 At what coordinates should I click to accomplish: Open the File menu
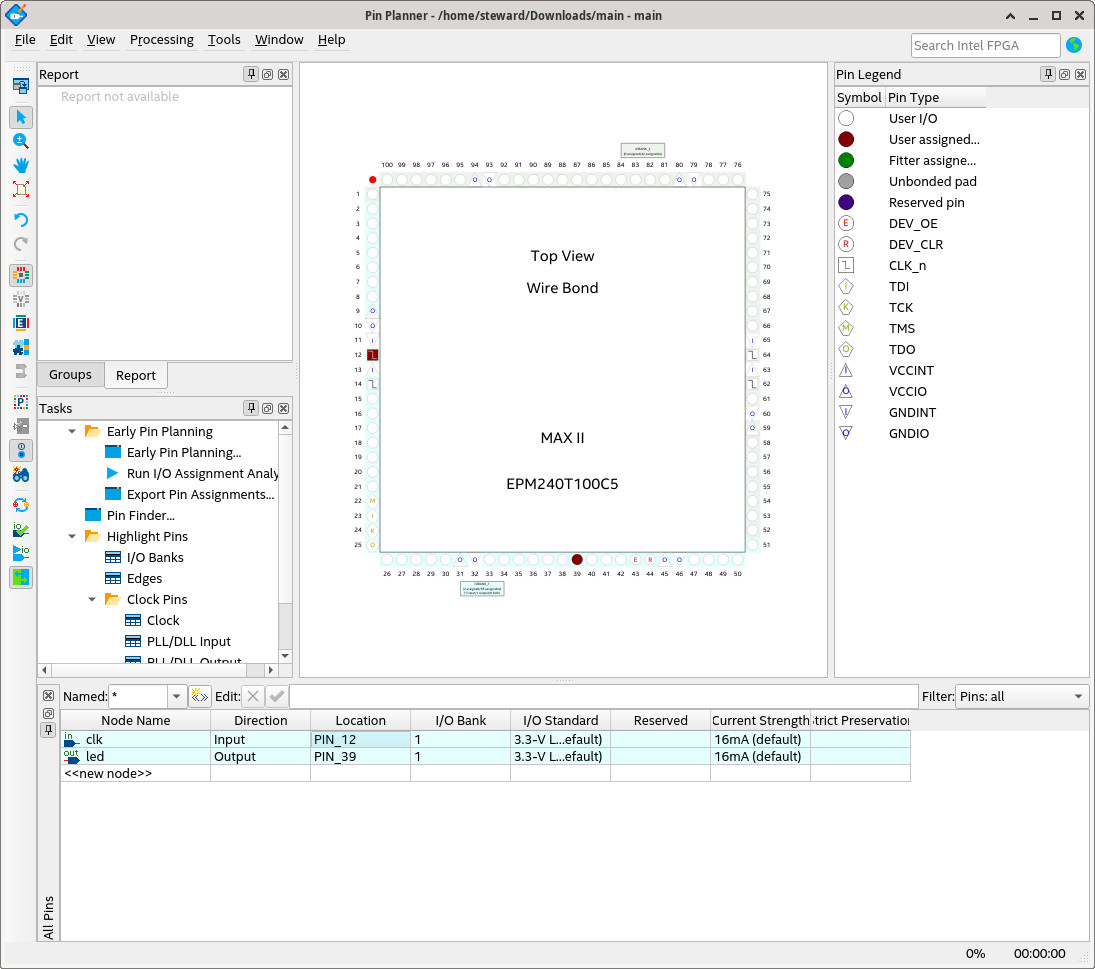coord(25,40)
